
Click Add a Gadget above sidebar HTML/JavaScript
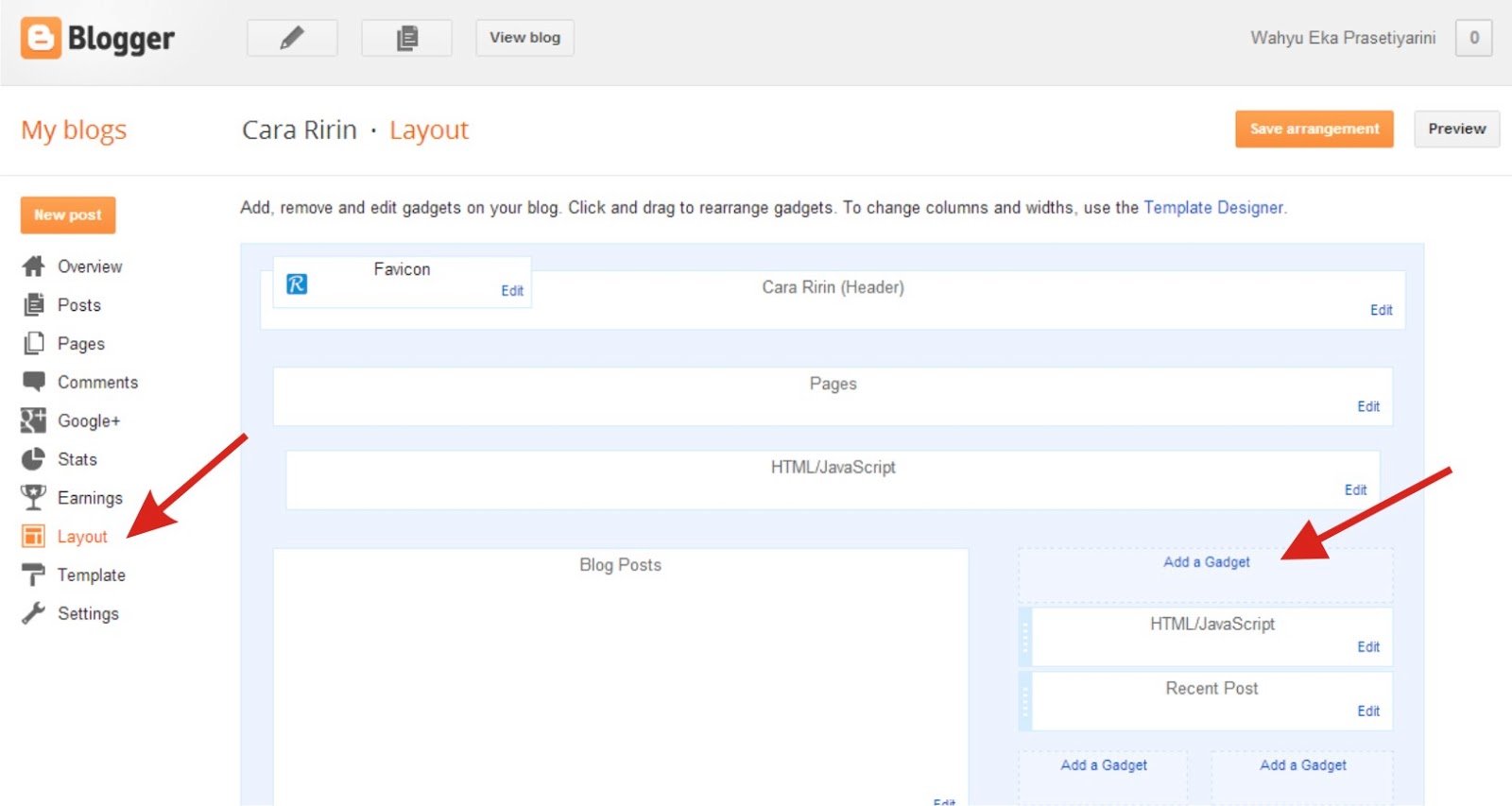[x=1207, y=562]
